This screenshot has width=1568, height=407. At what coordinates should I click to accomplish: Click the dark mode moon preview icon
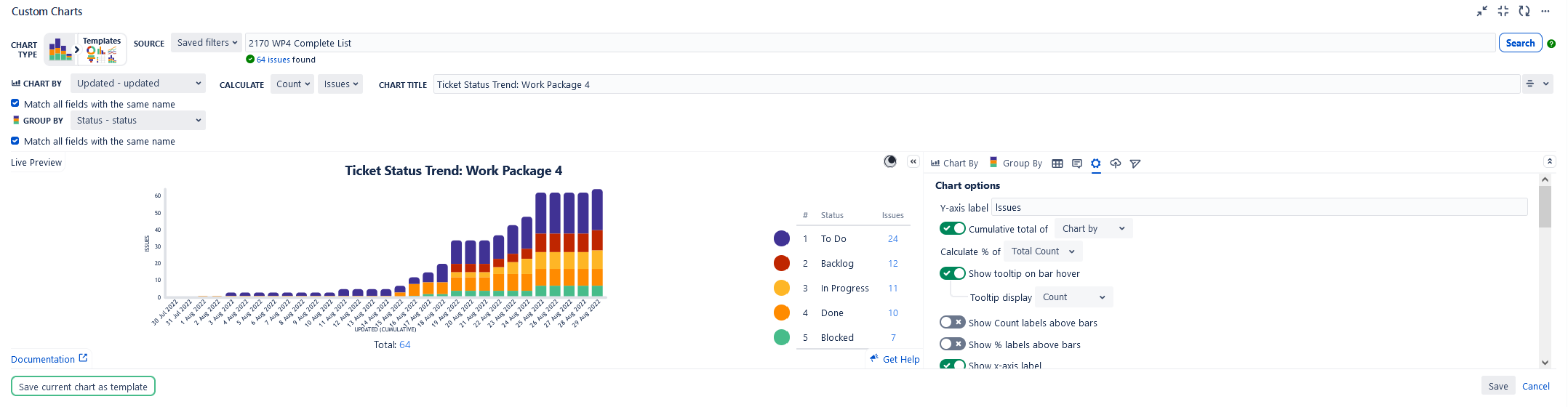pyautogui.click(x=890, y=161)
